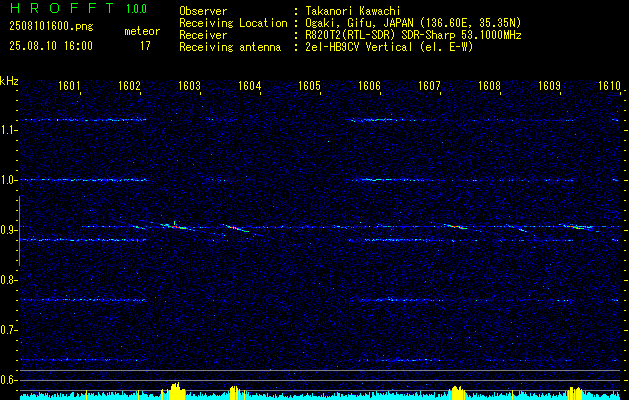Click the 1609 time axis label
The width and height of the screenshot is (629, 400).
(x=549, y=85)
